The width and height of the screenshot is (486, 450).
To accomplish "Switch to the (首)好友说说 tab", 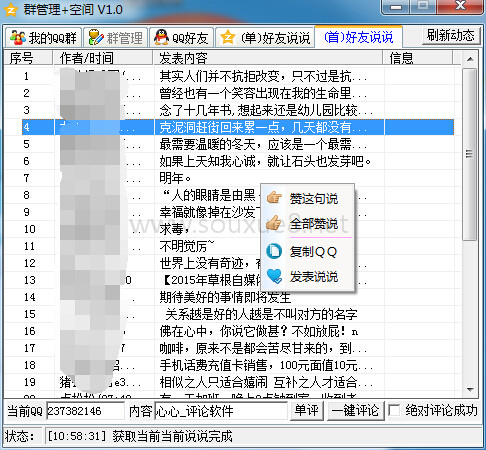I will [x=359, y=37].
